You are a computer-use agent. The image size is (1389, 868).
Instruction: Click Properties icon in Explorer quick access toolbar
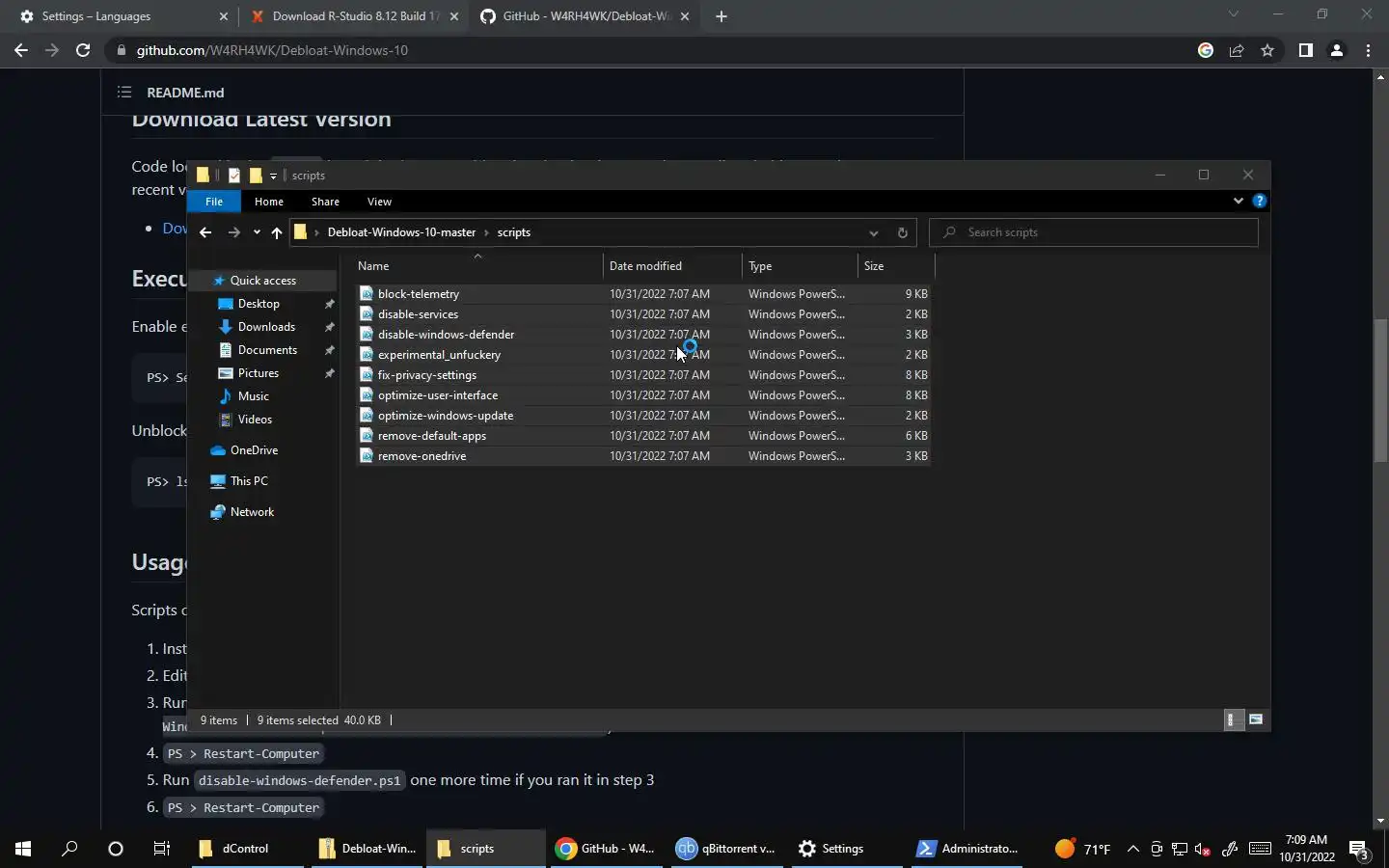coord(234,175)
